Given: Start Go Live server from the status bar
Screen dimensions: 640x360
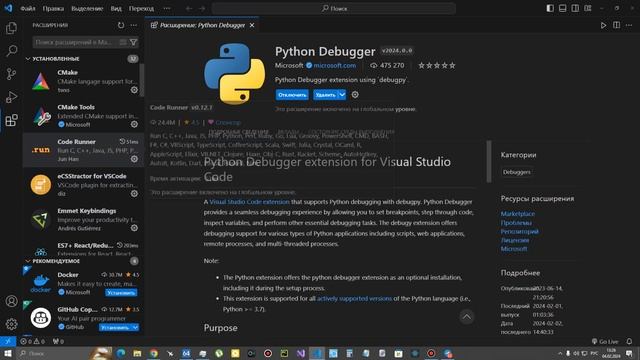Looking at the screenshot, I should (x=605, y=341).
